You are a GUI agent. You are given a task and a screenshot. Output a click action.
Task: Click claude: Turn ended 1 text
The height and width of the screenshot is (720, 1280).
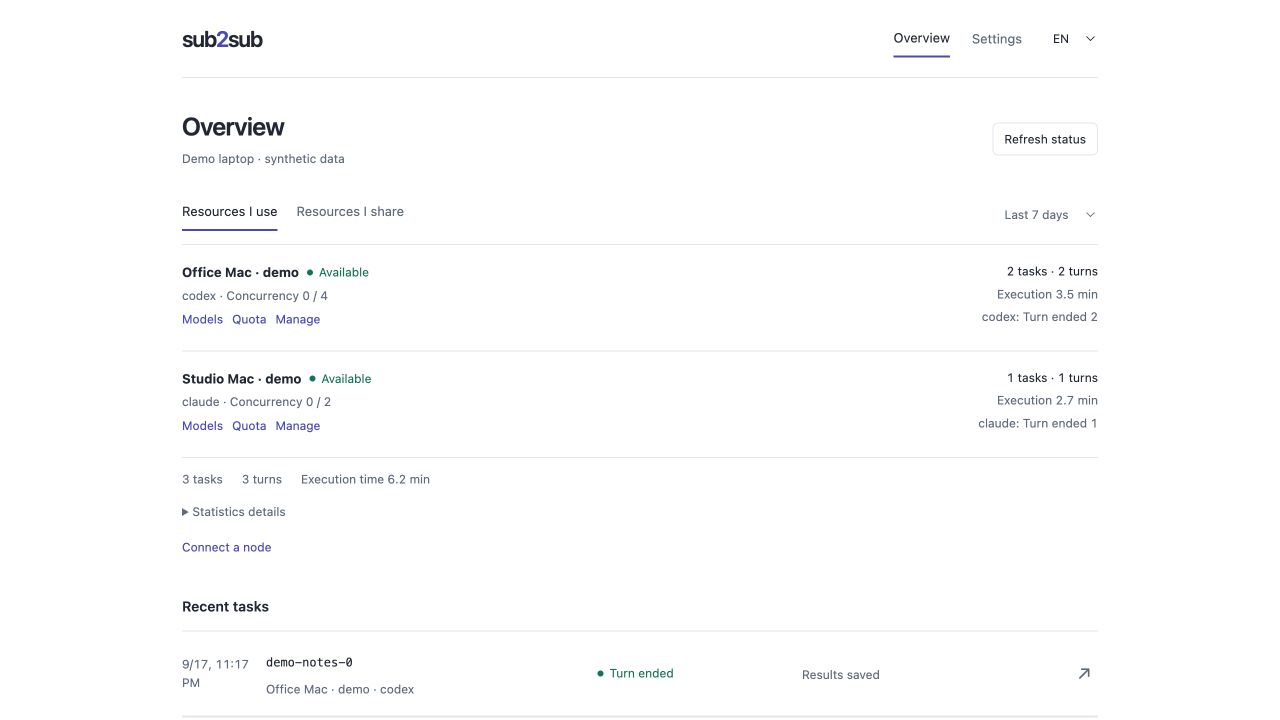coord(1038,424)
